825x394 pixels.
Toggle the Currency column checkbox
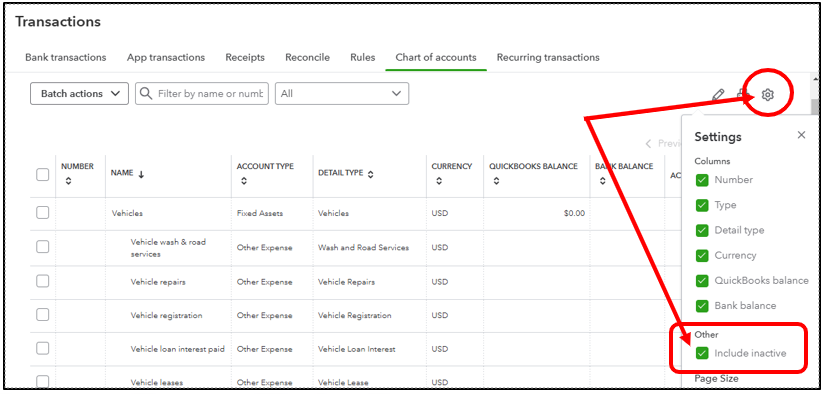tap(702, 256)
